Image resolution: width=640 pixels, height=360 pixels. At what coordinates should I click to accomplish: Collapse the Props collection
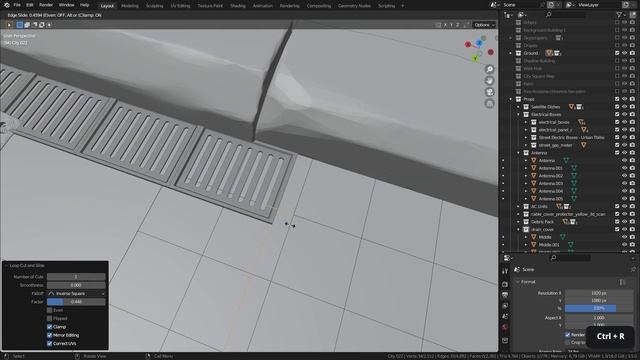pos(511,99)
